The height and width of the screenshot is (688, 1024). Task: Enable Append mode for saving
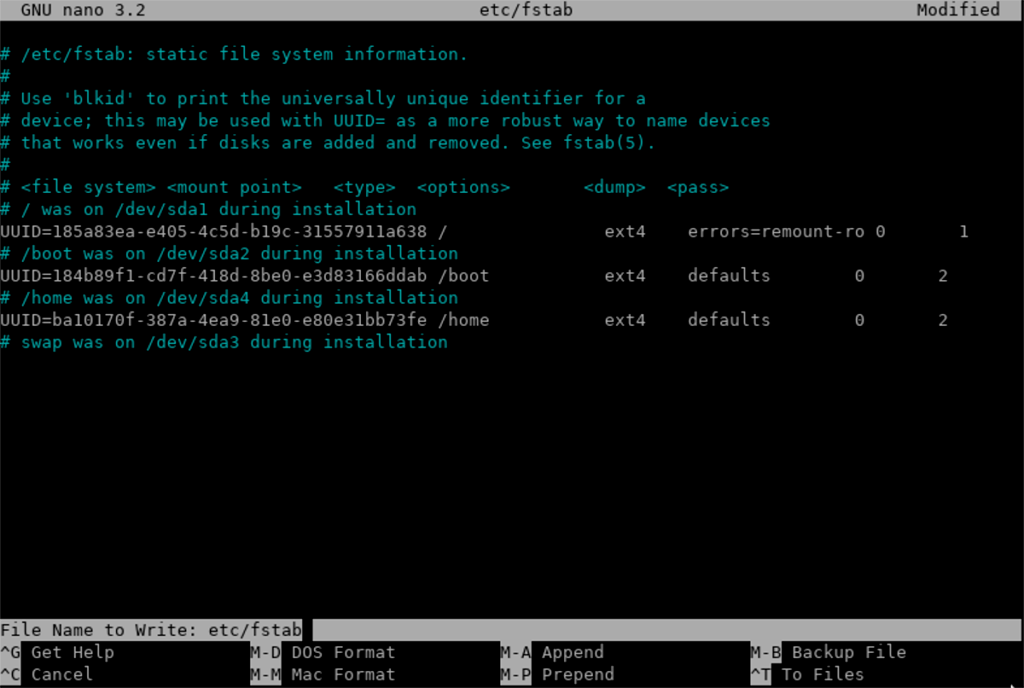[x=570, y=652]
